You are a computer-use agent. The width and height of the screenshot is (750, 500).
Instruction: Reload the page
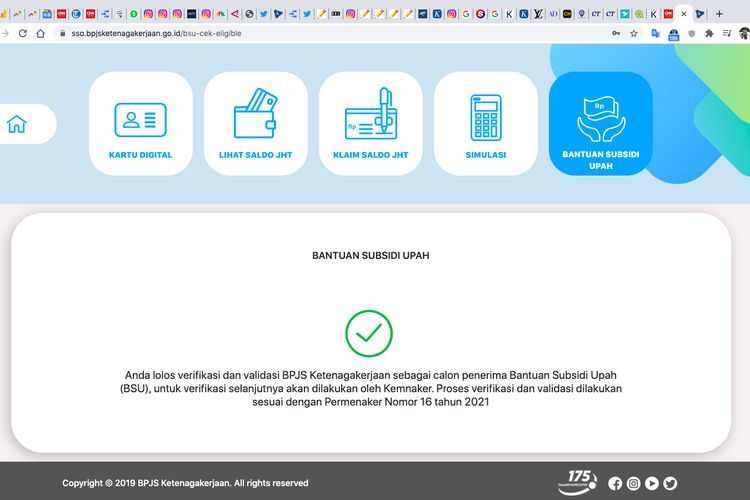[x=21, y=33]
